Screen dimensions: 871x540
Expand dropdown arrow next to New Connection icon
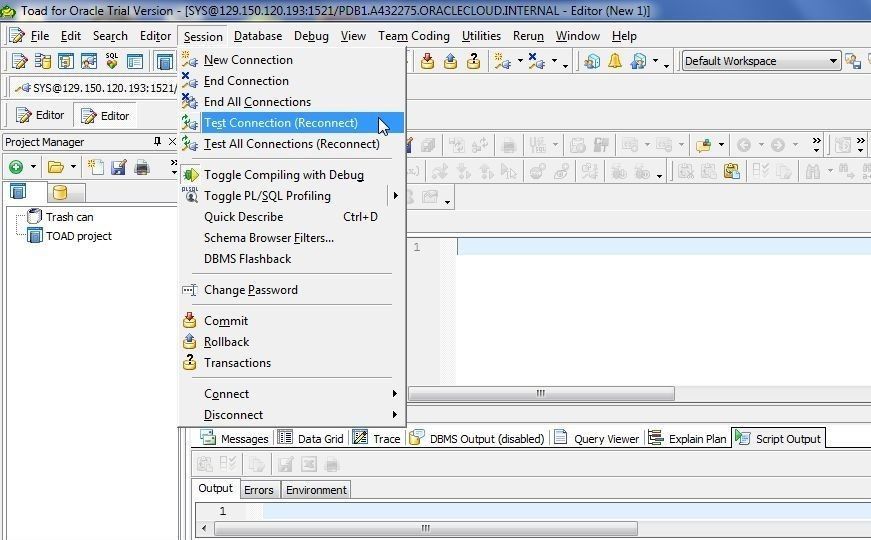(520, 61)
